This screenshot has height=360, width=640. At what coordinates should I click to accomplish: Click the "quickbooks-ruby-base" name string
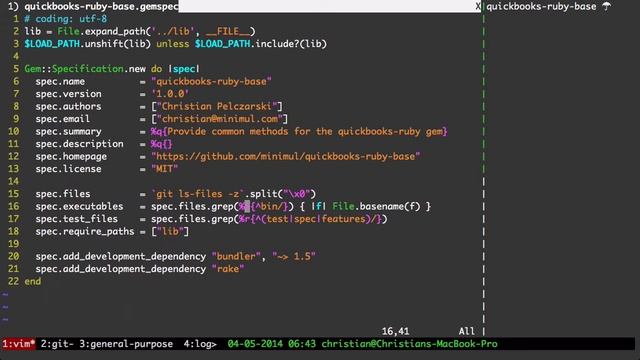point(211,81)
